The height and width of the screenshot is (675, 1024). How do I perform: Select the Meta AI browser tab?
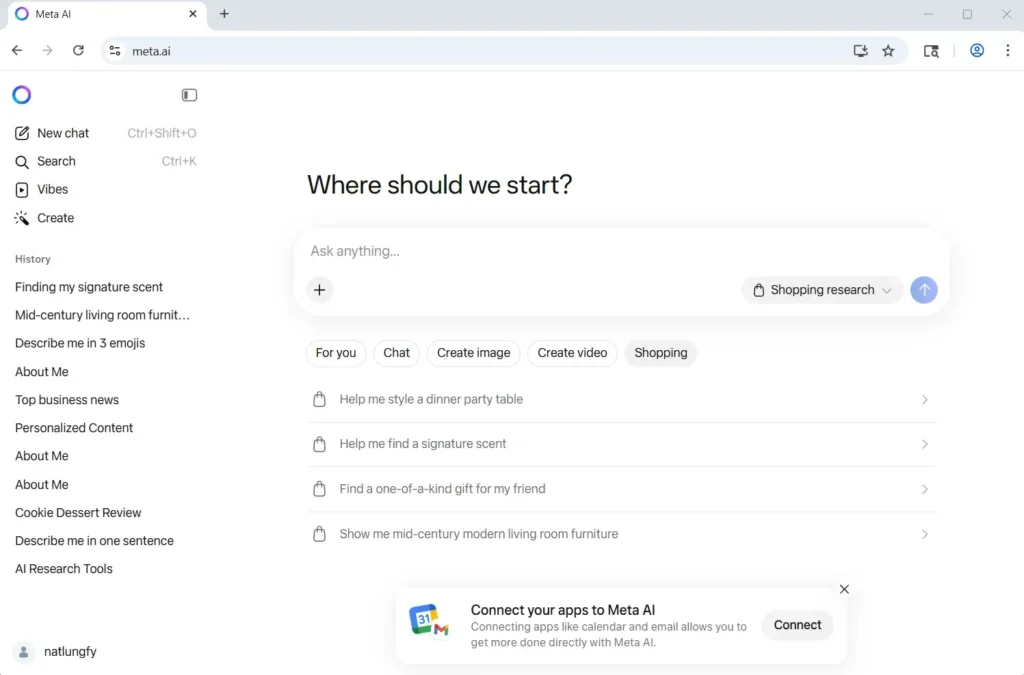click(x=100, y=14)
